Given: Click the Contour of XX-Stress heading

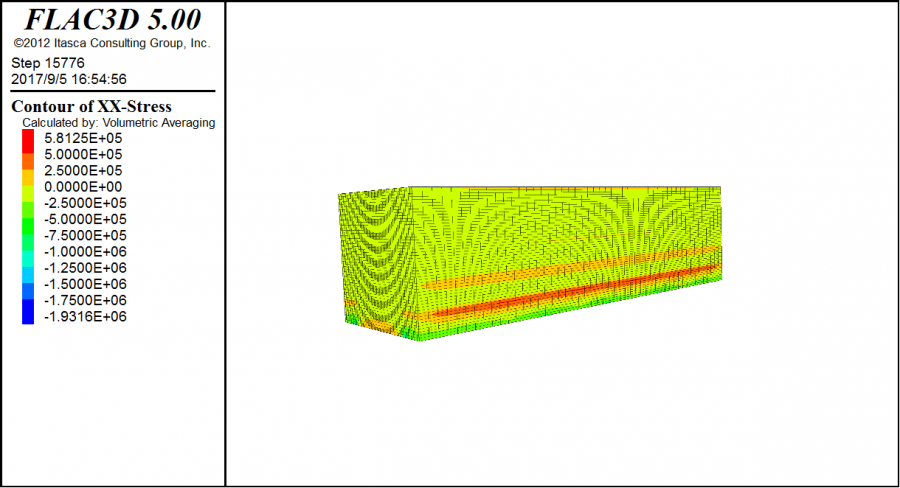Looking at the screenshot, I should (91, 106).
